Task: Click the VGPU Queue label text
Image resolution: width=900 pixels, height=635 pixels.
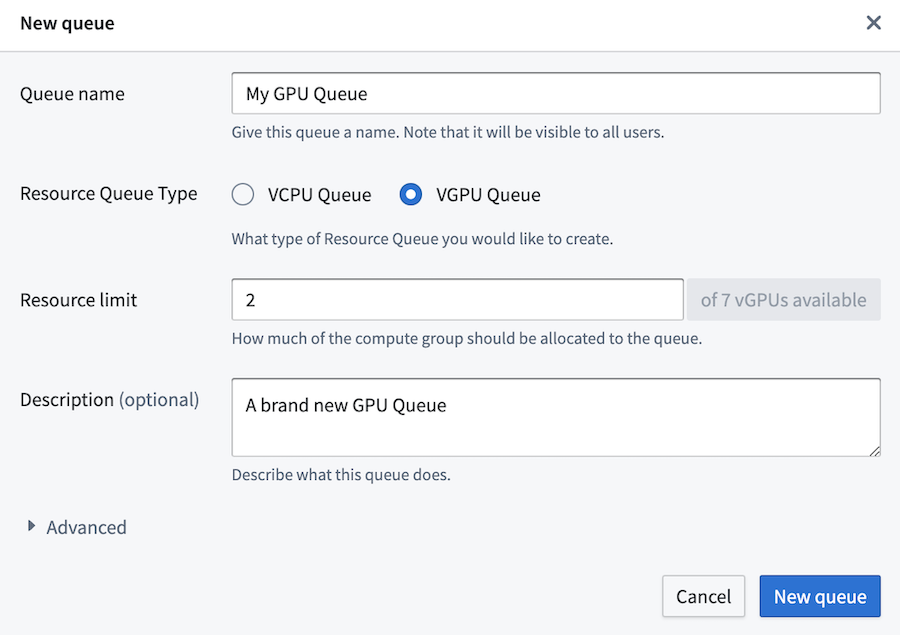Action: [488, 195]
